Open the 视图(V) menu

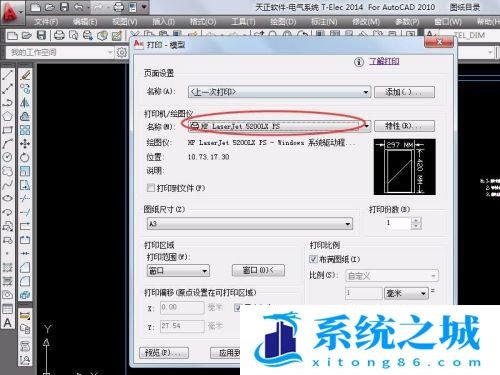pos(125,22)
